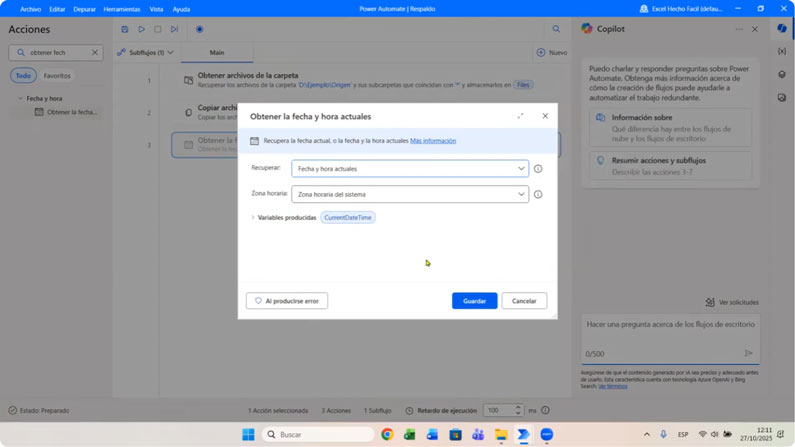Click the Run next action icon

point(174,29)
